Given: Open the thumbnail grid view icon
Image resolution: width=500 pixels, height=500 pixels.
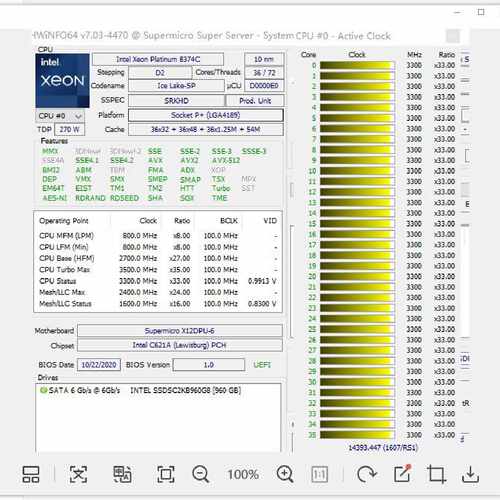Looking at the screenshot, I should [x=31, y=474].
